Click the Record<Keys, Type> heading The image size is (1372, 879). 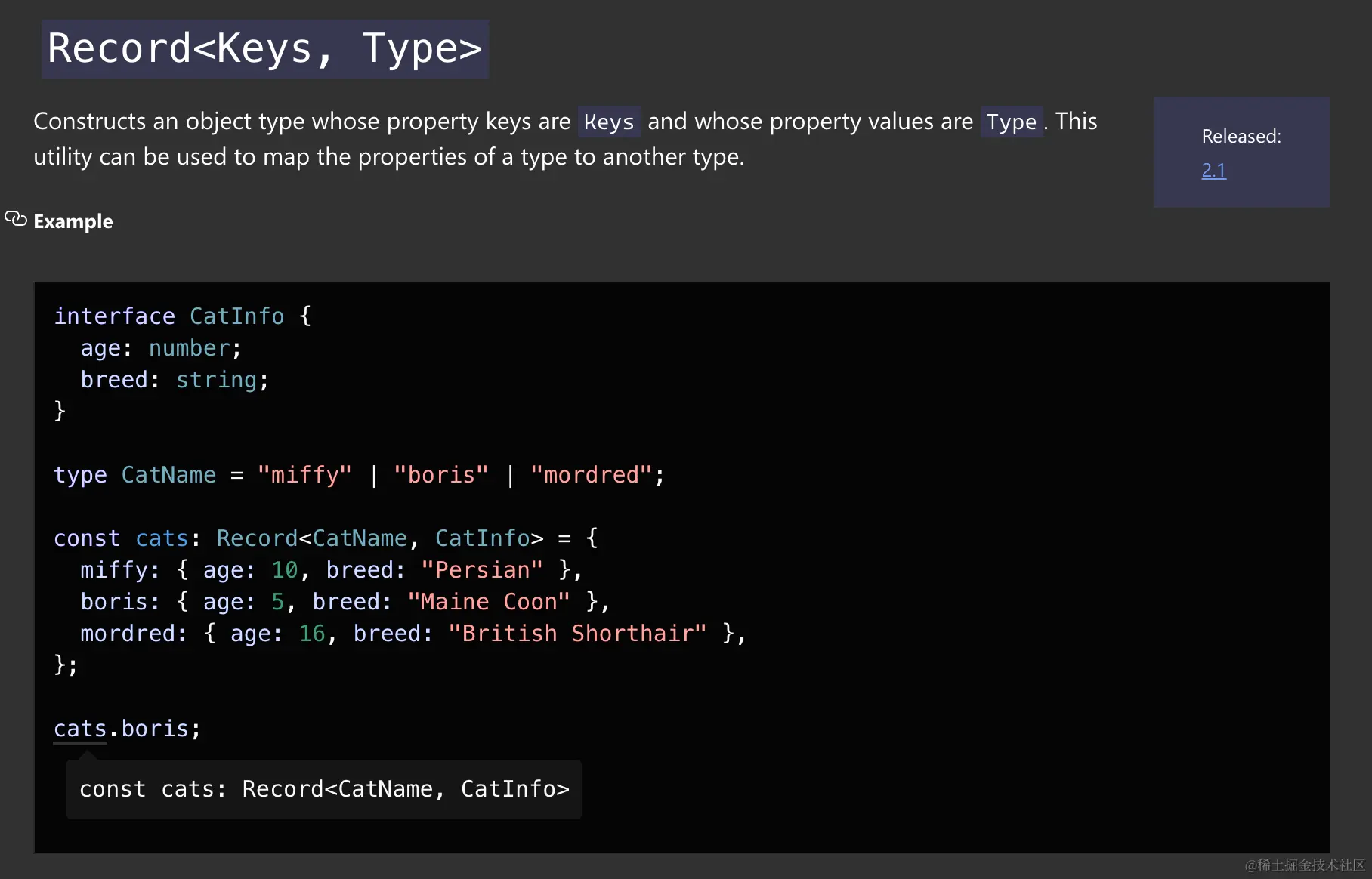point(264,49)
